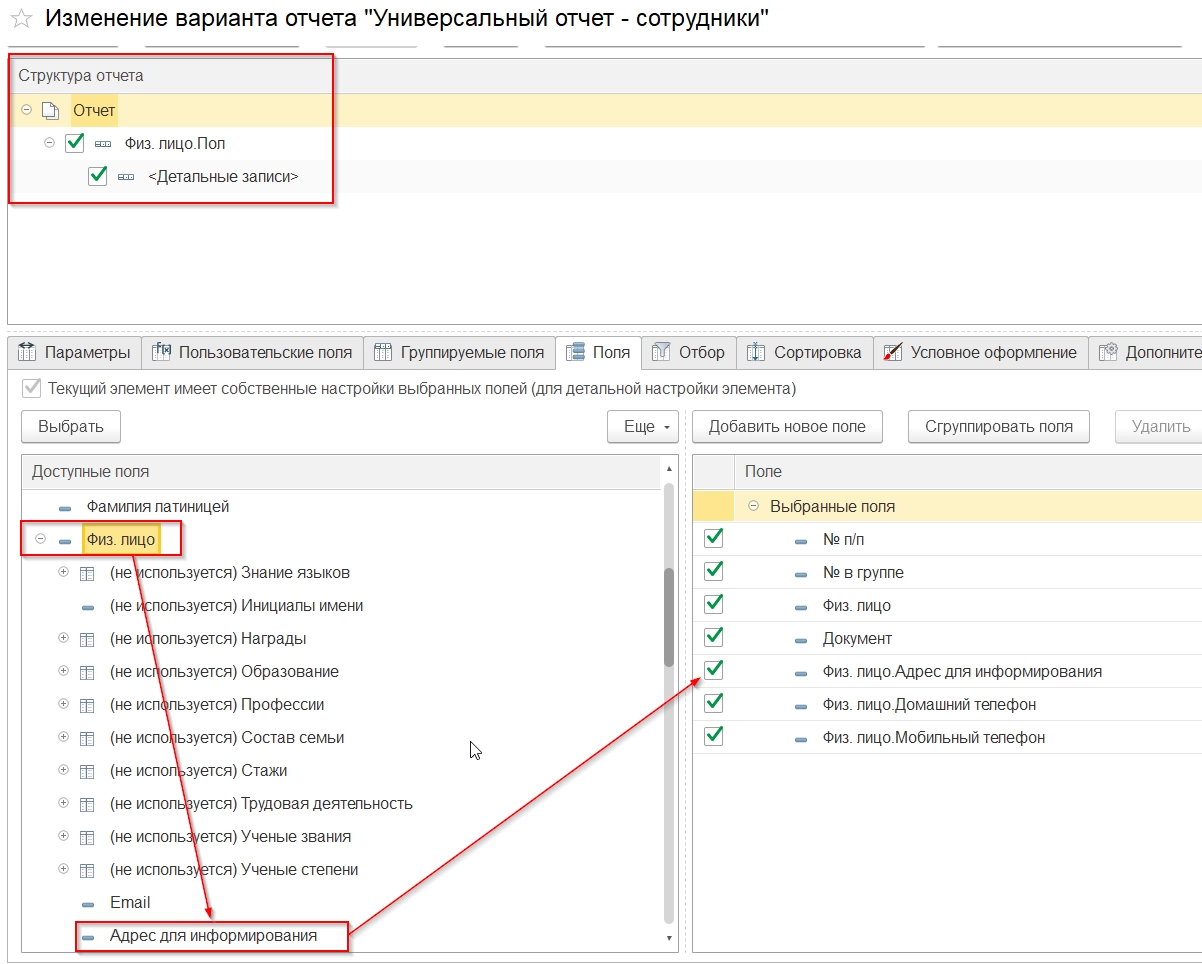Switch to the Группируемые поля tab
The image size is (1202, 964).
coord(459,352)
